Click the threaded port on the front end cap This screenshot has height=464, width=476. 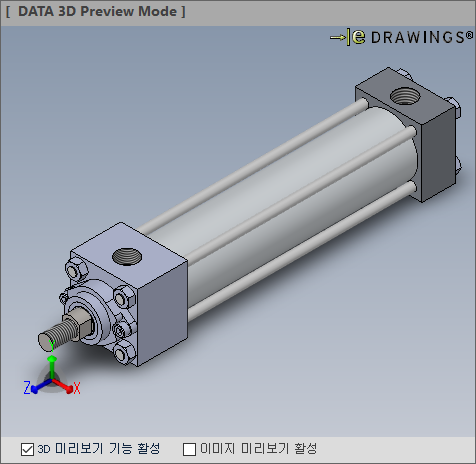click(127, 257)
